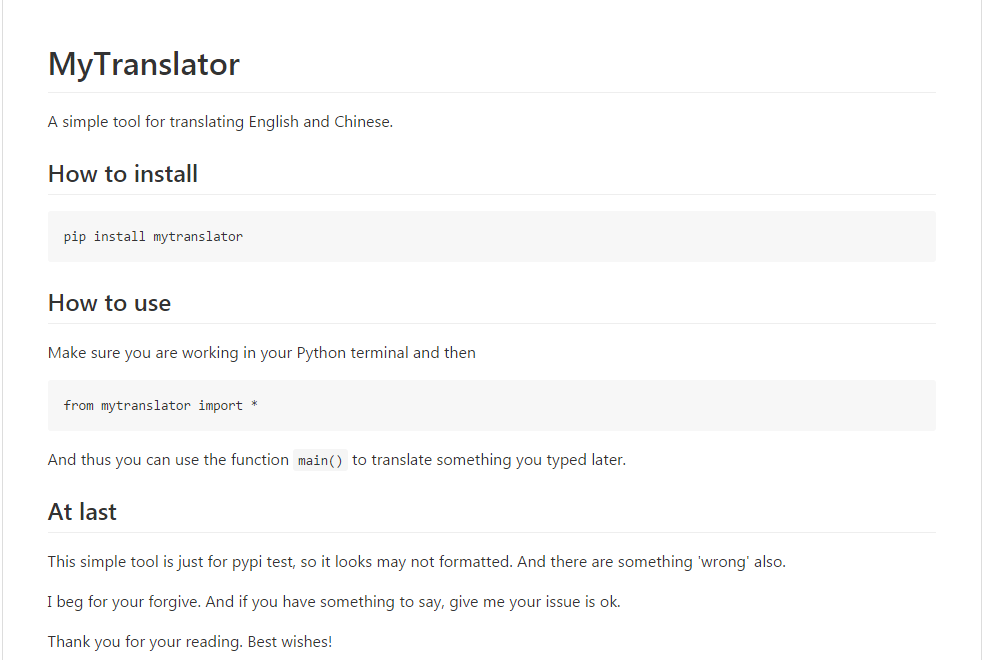
Task: Click the How to use heading
Action: 109,303
